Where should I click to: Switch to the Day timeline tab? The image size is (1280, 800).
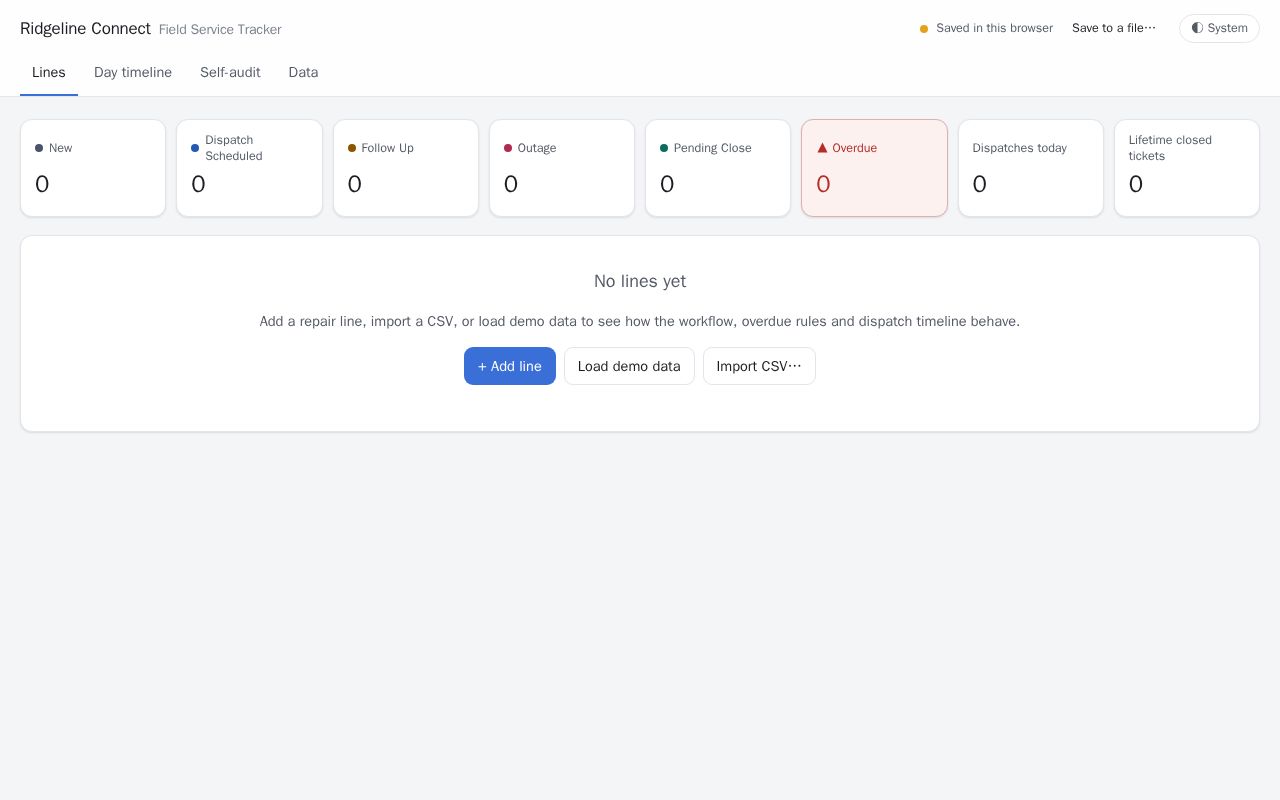133,73
